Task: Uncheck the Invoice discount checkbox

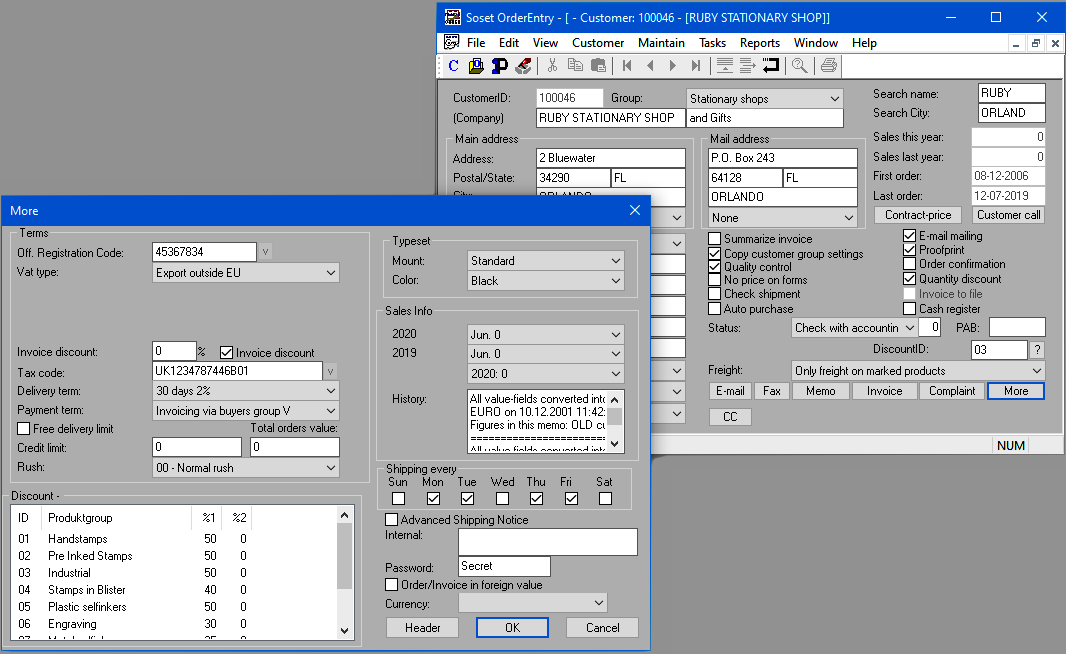Action: click(x=227, y=352)
